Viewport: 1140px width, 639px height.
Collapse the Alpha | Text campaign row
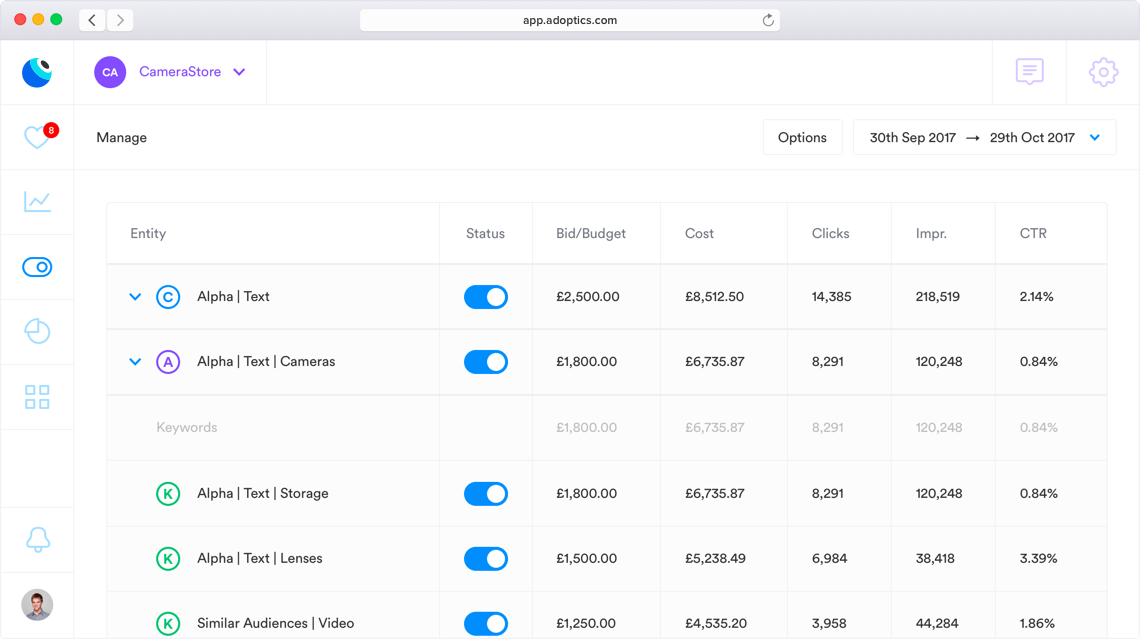[x=135, y=297]
